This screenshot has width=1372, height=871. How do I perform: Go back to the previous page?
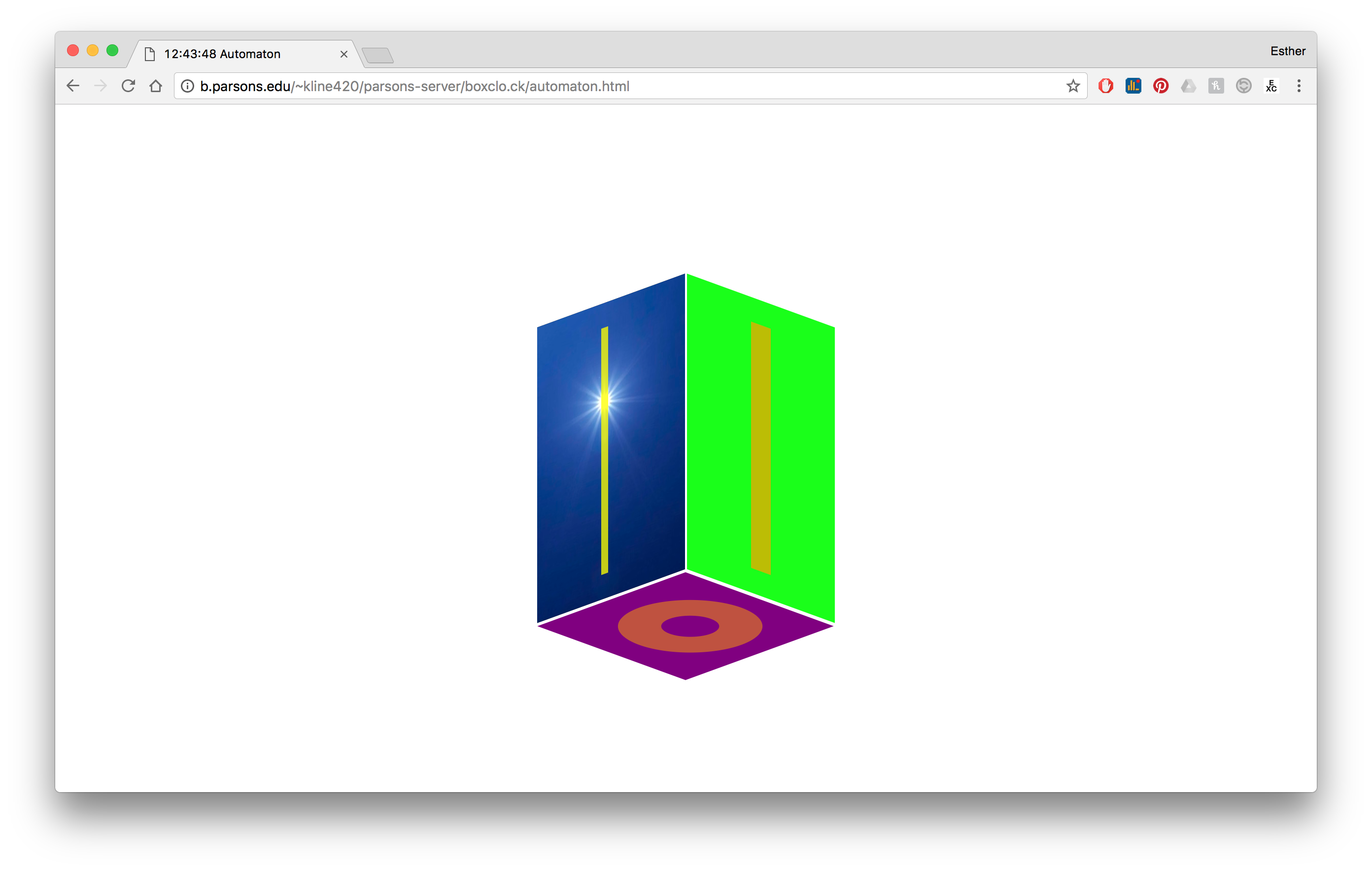point(73,86)
